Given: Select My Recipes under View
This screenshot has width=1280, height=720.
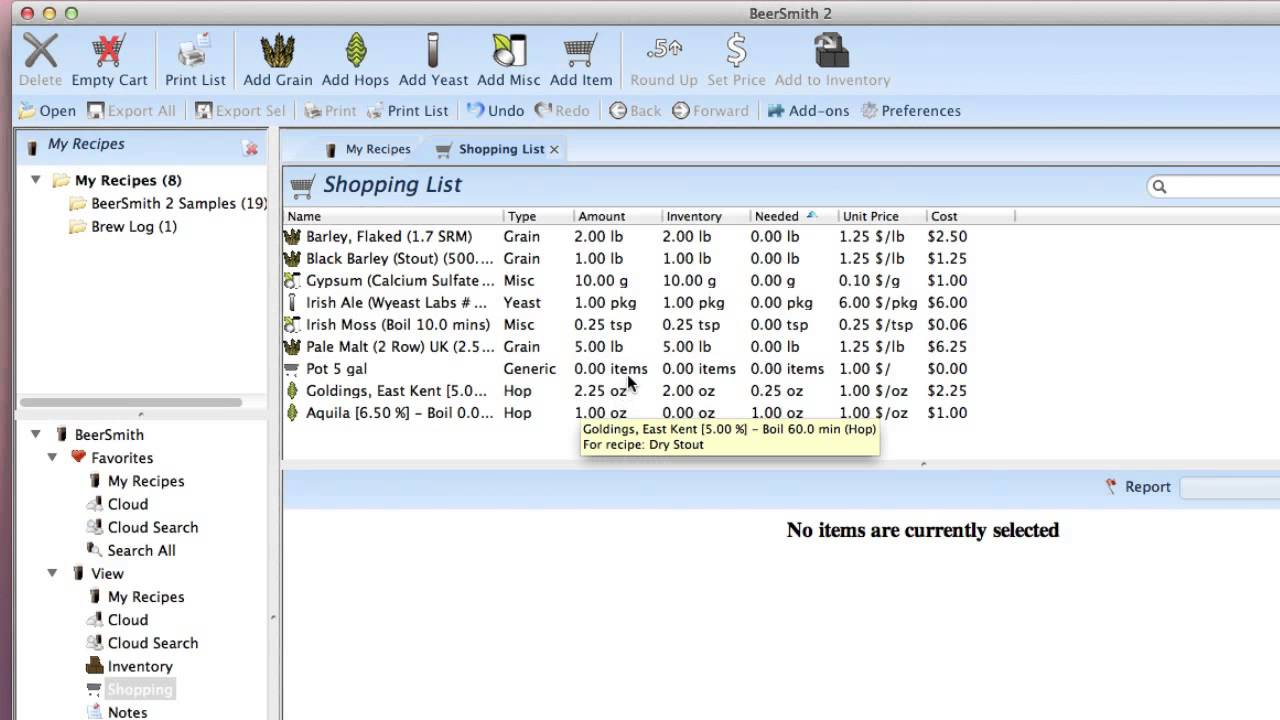Looking at the screenshot, I should tap(136, 597).
